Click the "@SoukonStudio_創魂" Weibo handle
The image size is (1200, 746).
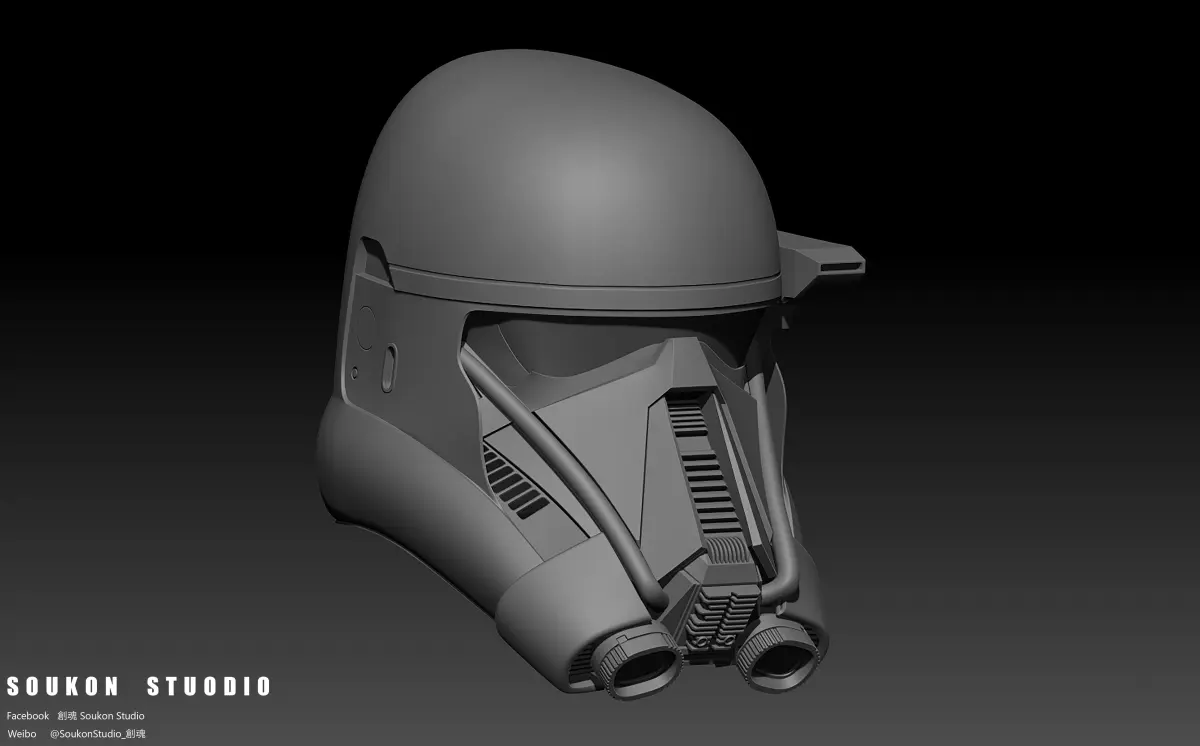tap(98, 734)
